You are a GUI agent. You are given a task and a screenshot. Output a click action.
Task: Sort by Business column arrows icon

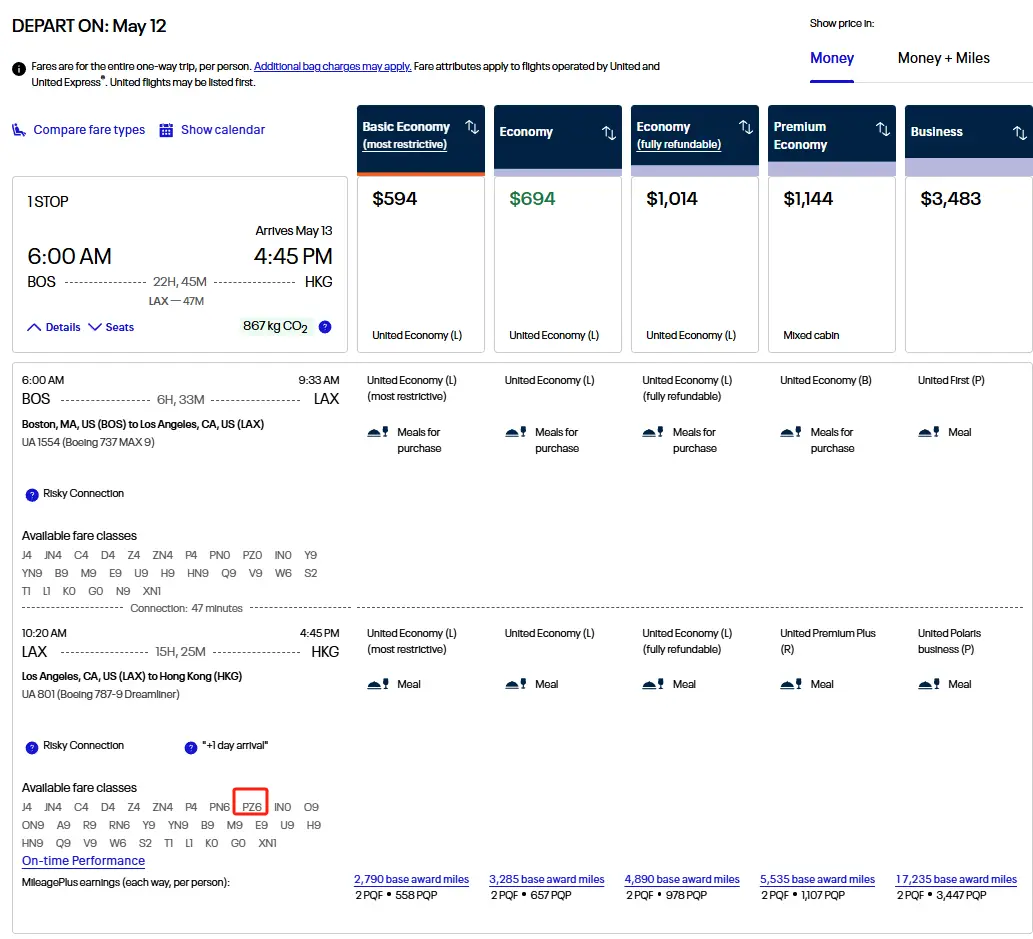1020,132
